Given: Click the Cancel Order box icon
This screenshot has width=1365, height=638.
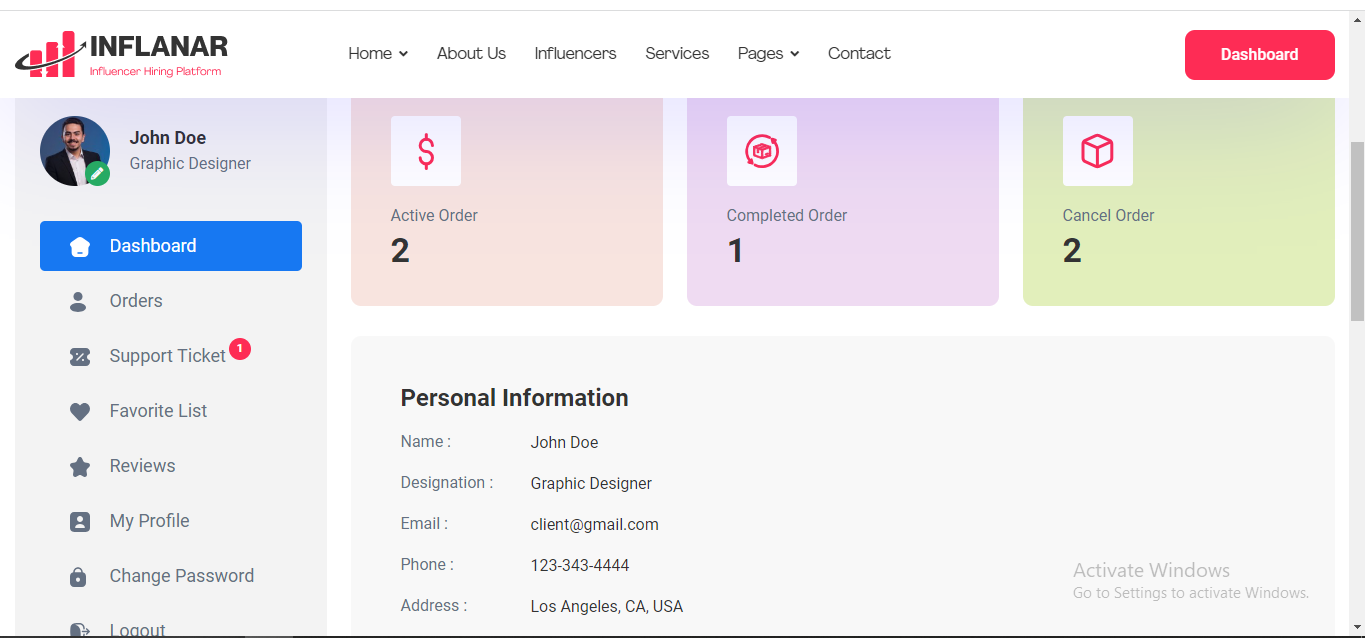Looking at the screenshot, I should tap(1097, 151).
